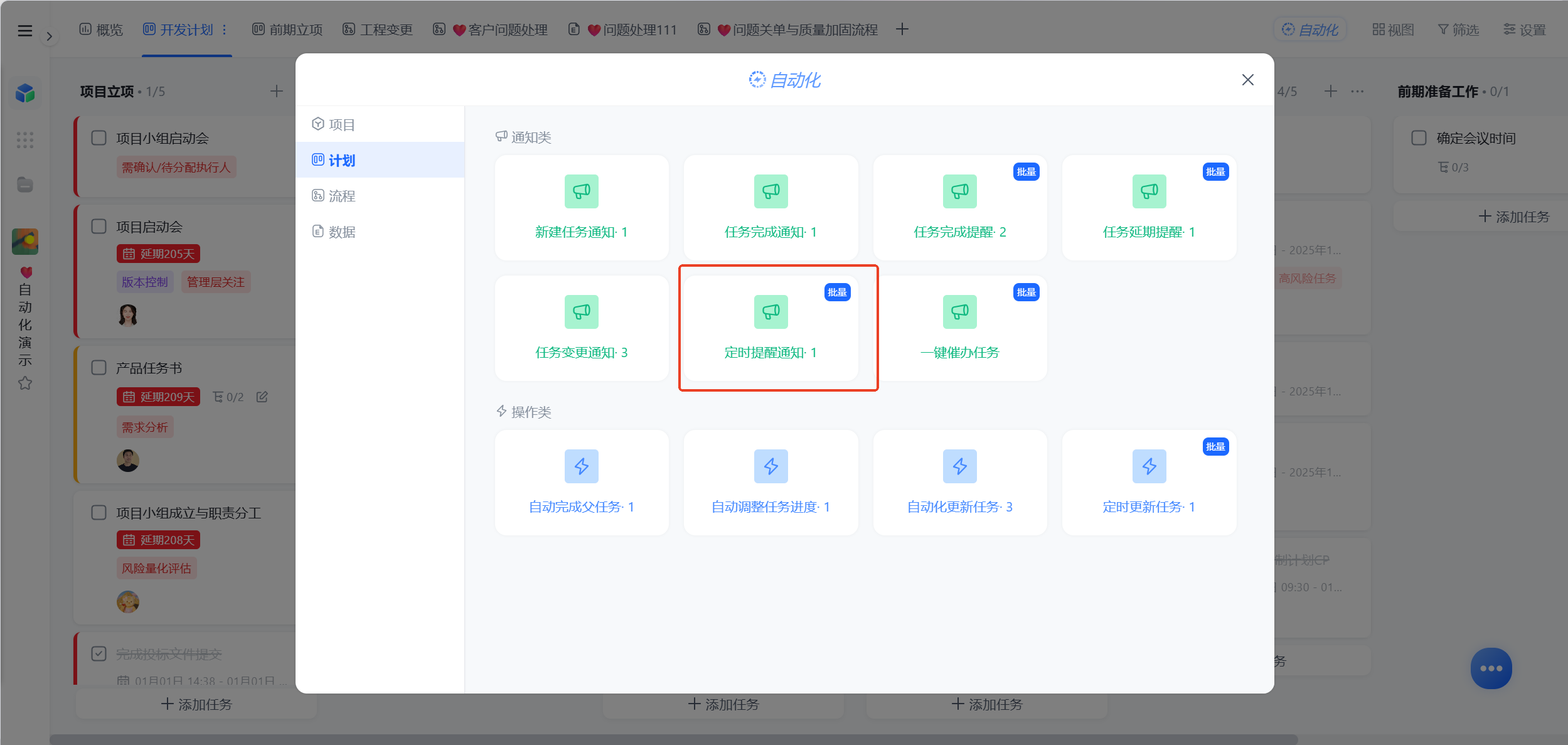Image resolution: width=1568 pixels, height=745 pixels.
Task: Open 定时更新任务 lightning card
Action: click(x=1149, y=483)
